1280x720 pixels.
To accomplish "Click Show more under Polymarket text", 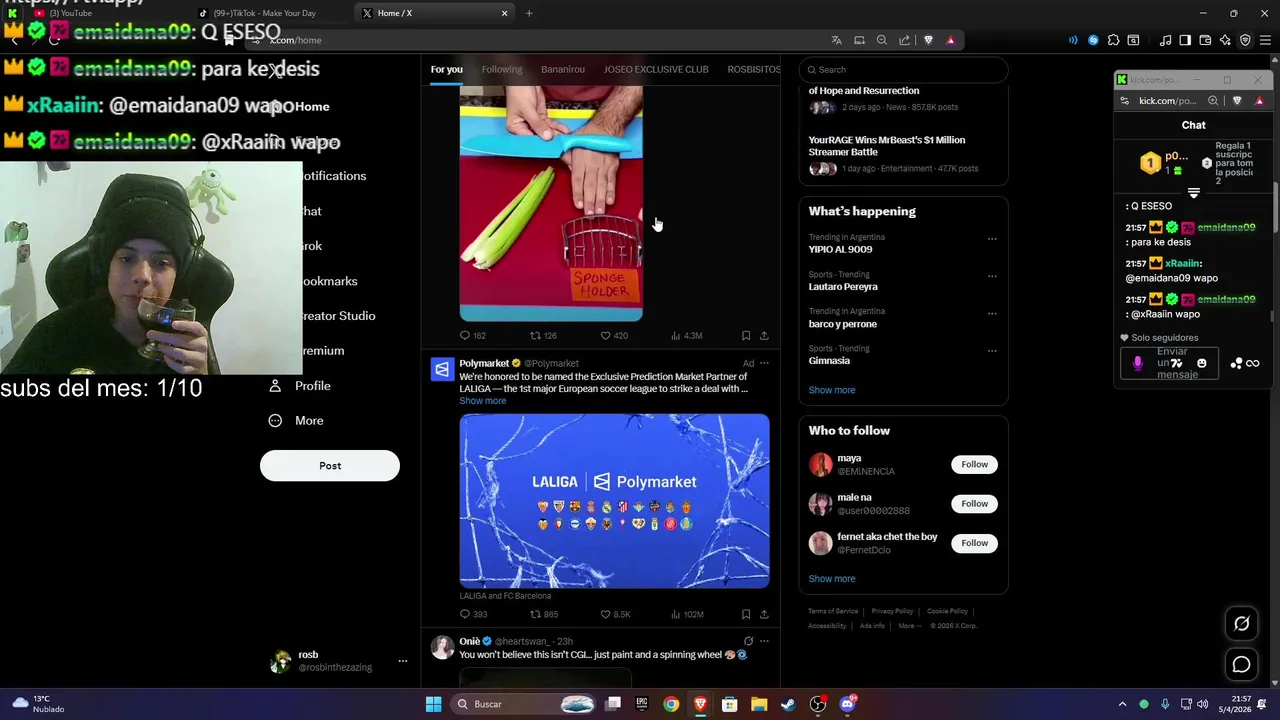I will click(x=483, y=401).
